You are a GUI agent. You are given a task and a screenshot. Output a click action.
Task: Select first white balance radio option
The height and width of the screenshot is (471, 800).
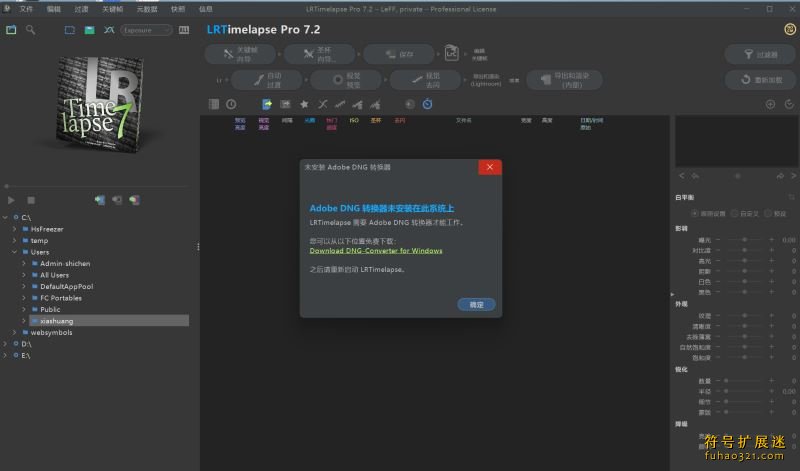tap(695, 213)
